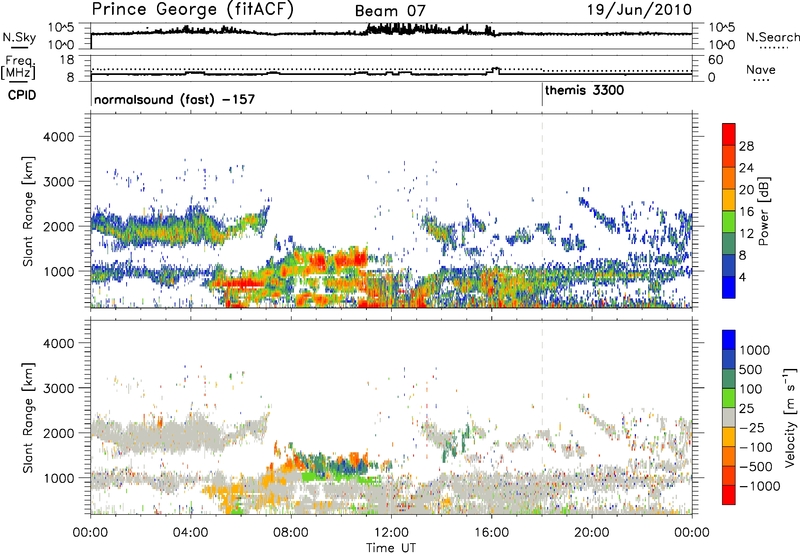Click the '28' power colorbar tick label
This screenshot has width=800, height=554.
tap(746, 146)
